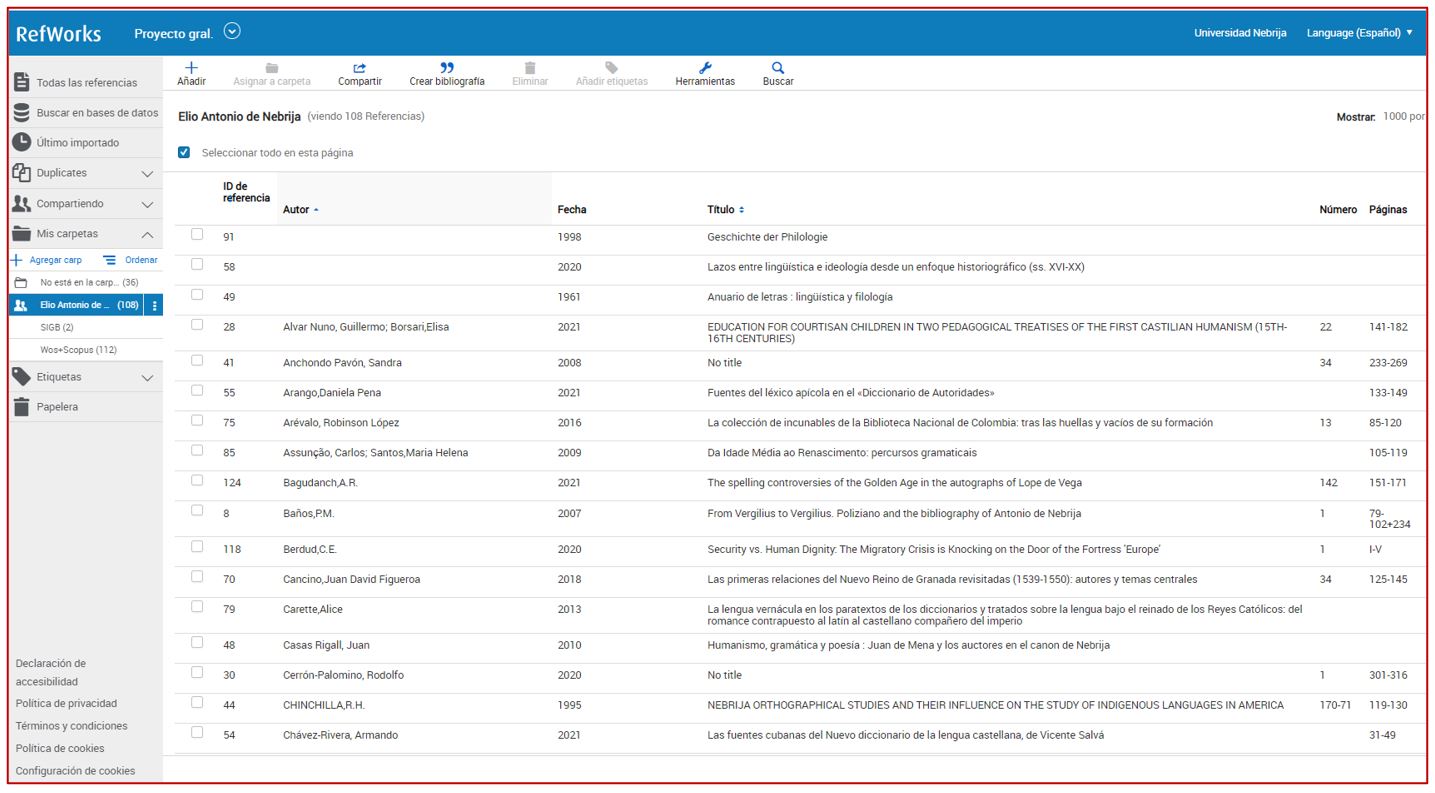
Task: Select checkbox for Geschichte der Philologie
Action: [197, 235]
